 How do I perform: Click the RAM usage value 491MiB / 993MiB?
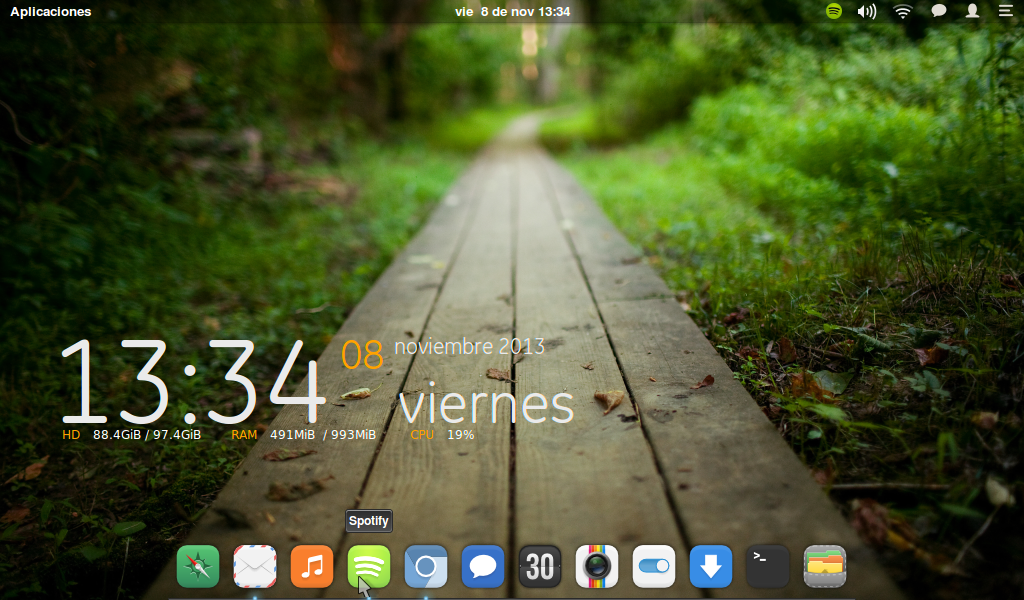point(323,435)
